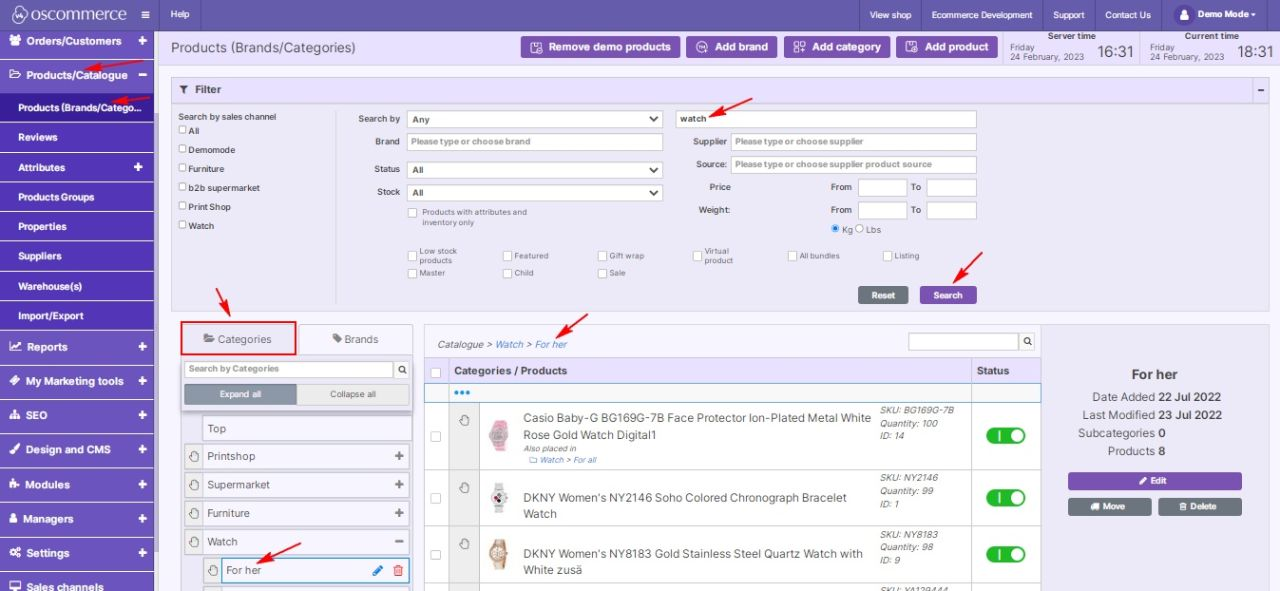
Task: Click the Brand filter input field
Action: tap(535, 142)
